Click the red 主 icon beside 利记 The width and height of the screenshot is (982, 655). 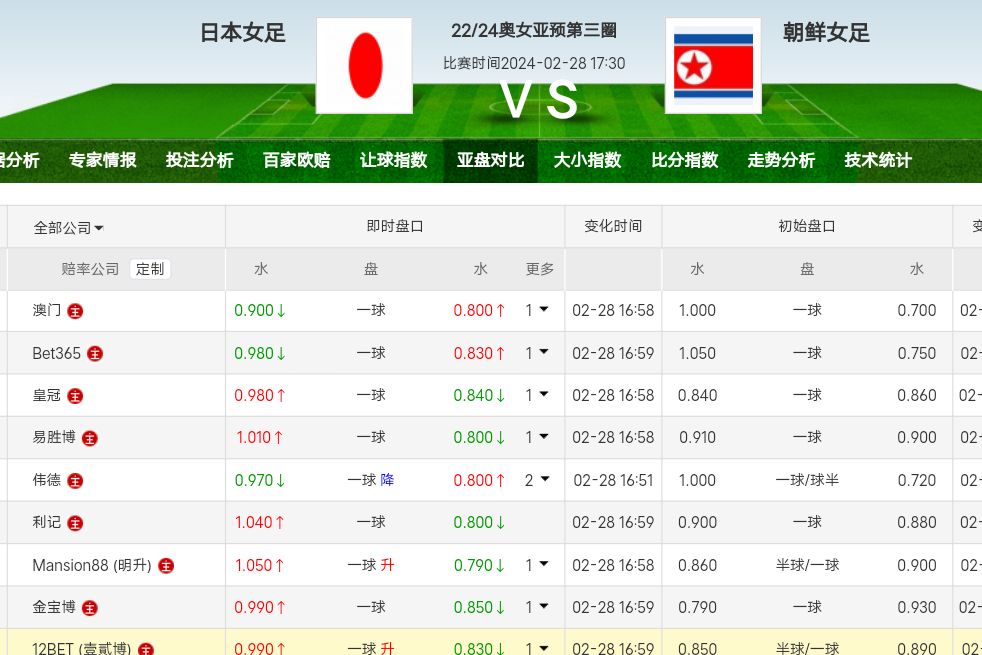coord(75,523)
